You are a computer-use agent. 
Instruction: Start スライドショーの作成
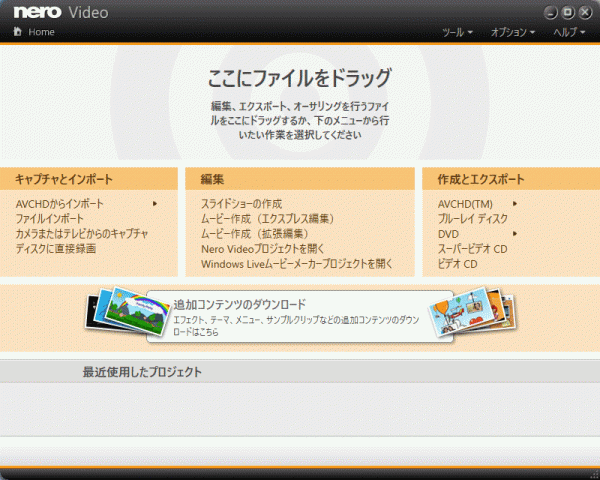pyautogui.click(x=241, y=204)
